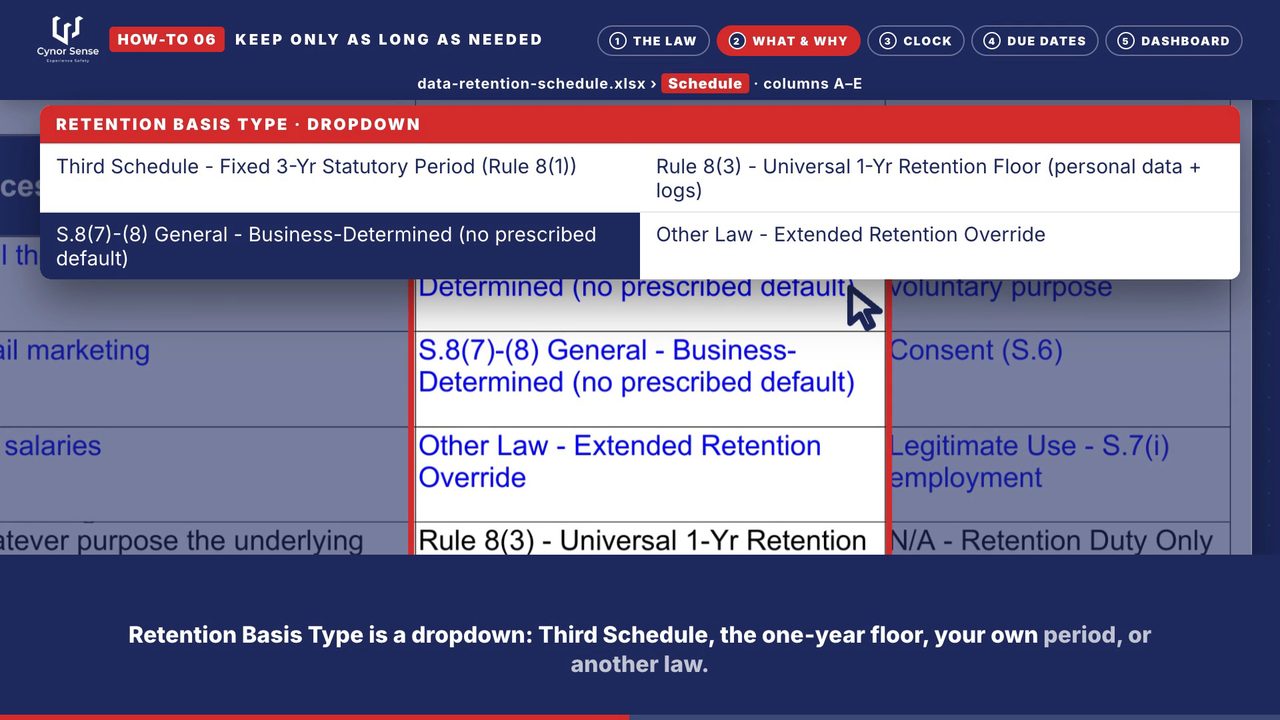Choose Third Schedule Fixed 3-Yr option in dropdown
The height and width of the screenshot is (720, 1280).
point(340,178)
